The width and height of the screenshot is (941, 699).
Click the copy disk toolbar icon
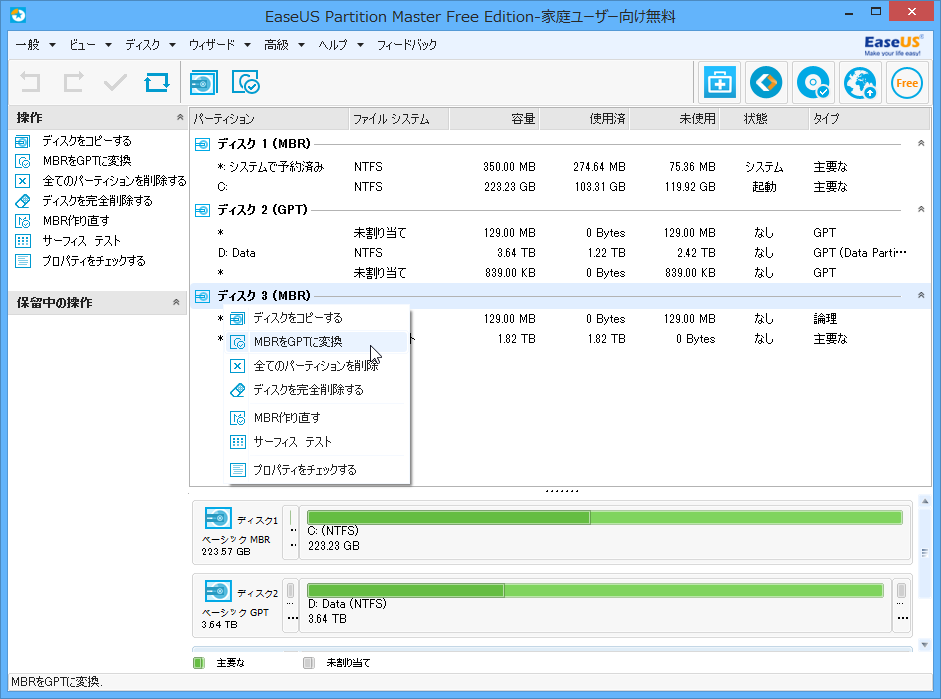204,83
